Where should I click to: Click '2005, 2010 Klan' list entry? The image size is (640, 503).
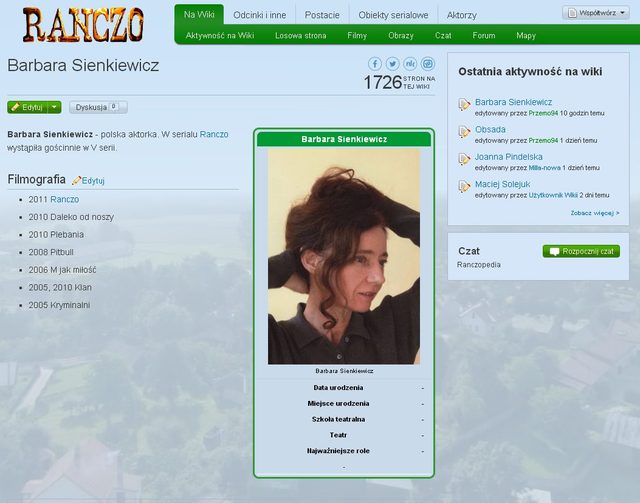(x=60, y=287)
